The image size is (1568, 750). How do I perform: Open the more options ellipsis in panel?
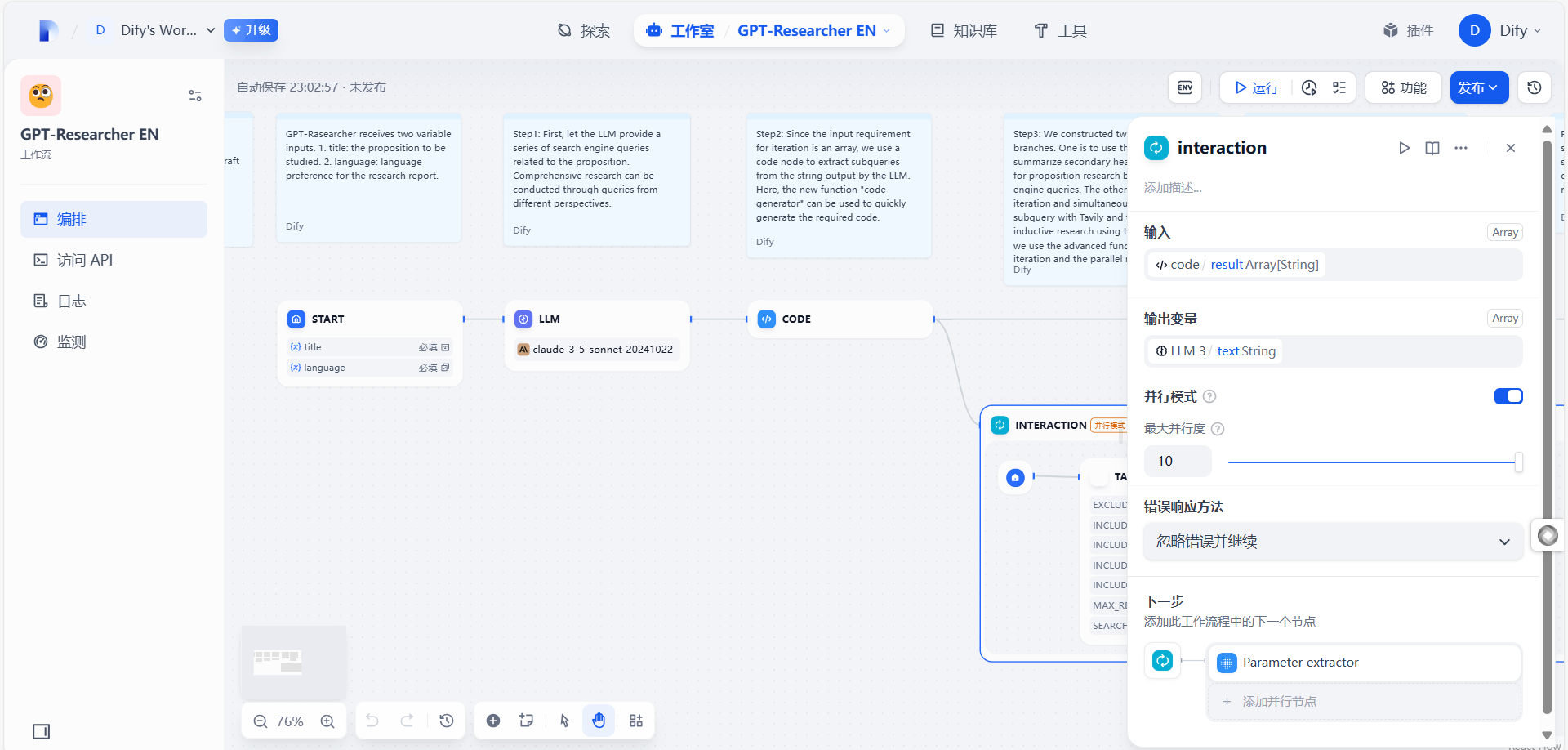[1461, 148]
